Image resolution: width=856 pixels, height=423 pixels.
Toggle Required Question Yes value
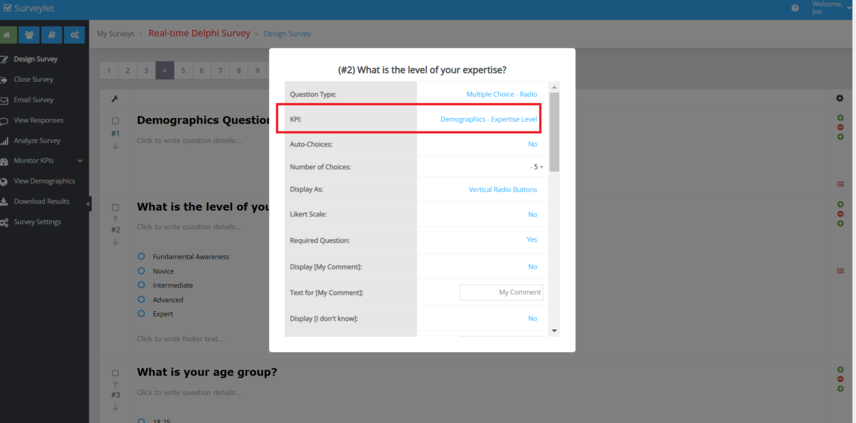tap(531, 240)
